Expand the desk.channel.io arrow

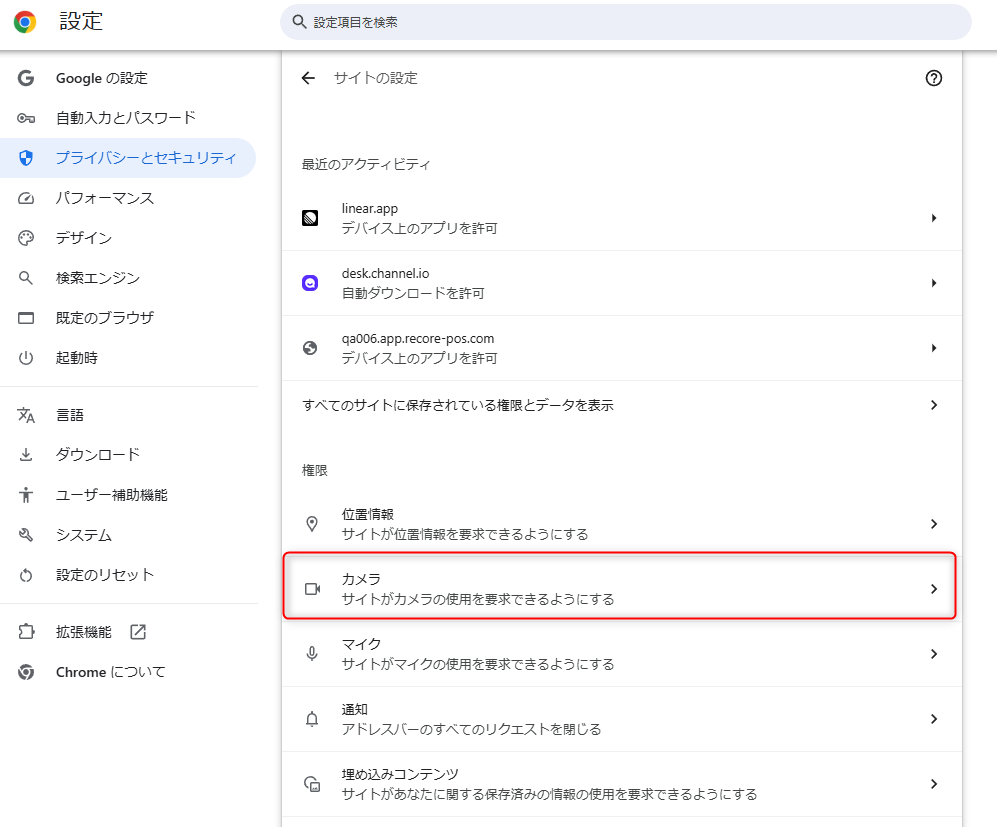[933, 283]
